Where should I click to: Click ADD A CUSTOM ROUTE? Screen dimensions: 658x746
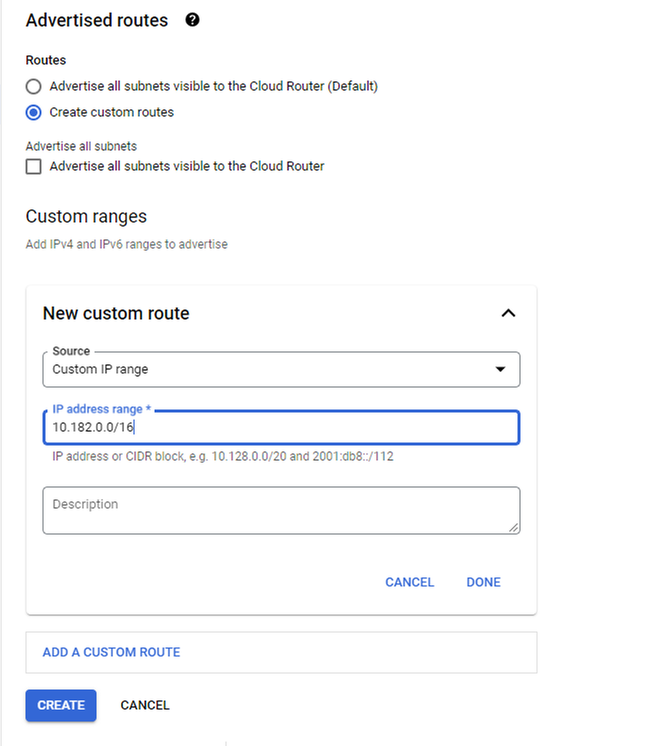[111, 652]
